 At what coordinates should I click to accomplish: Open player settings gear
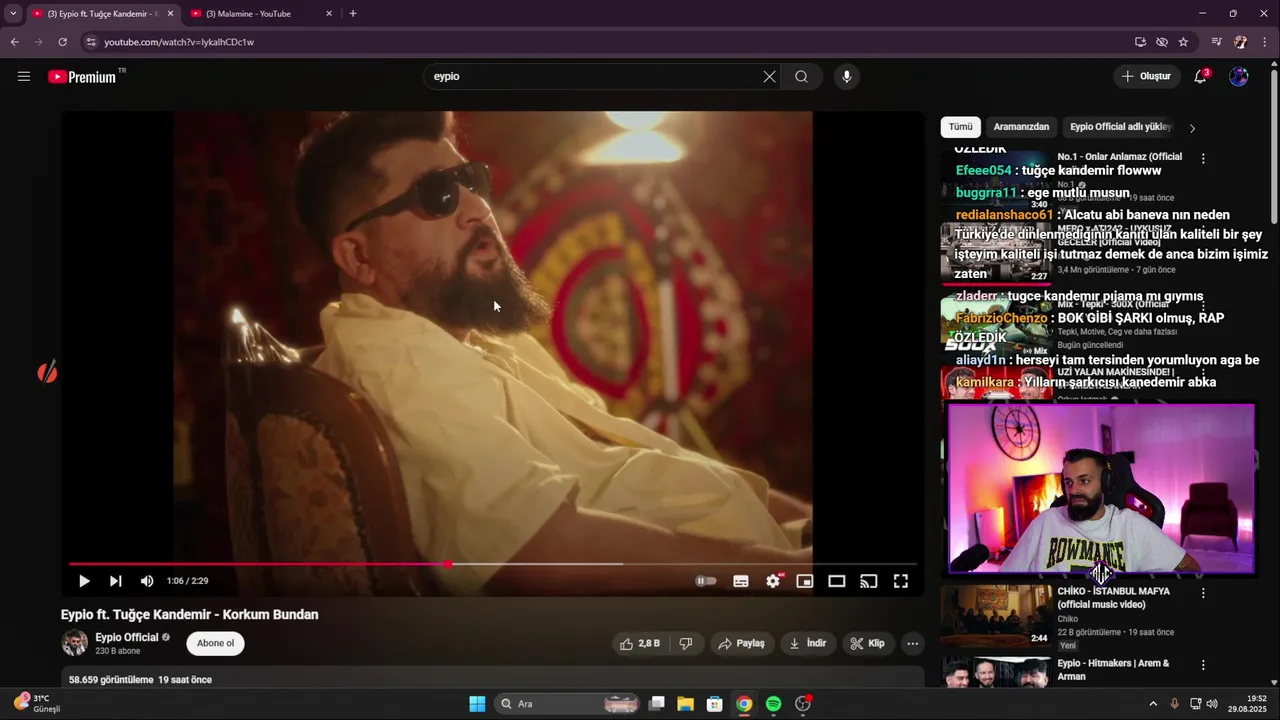[773, 581]
